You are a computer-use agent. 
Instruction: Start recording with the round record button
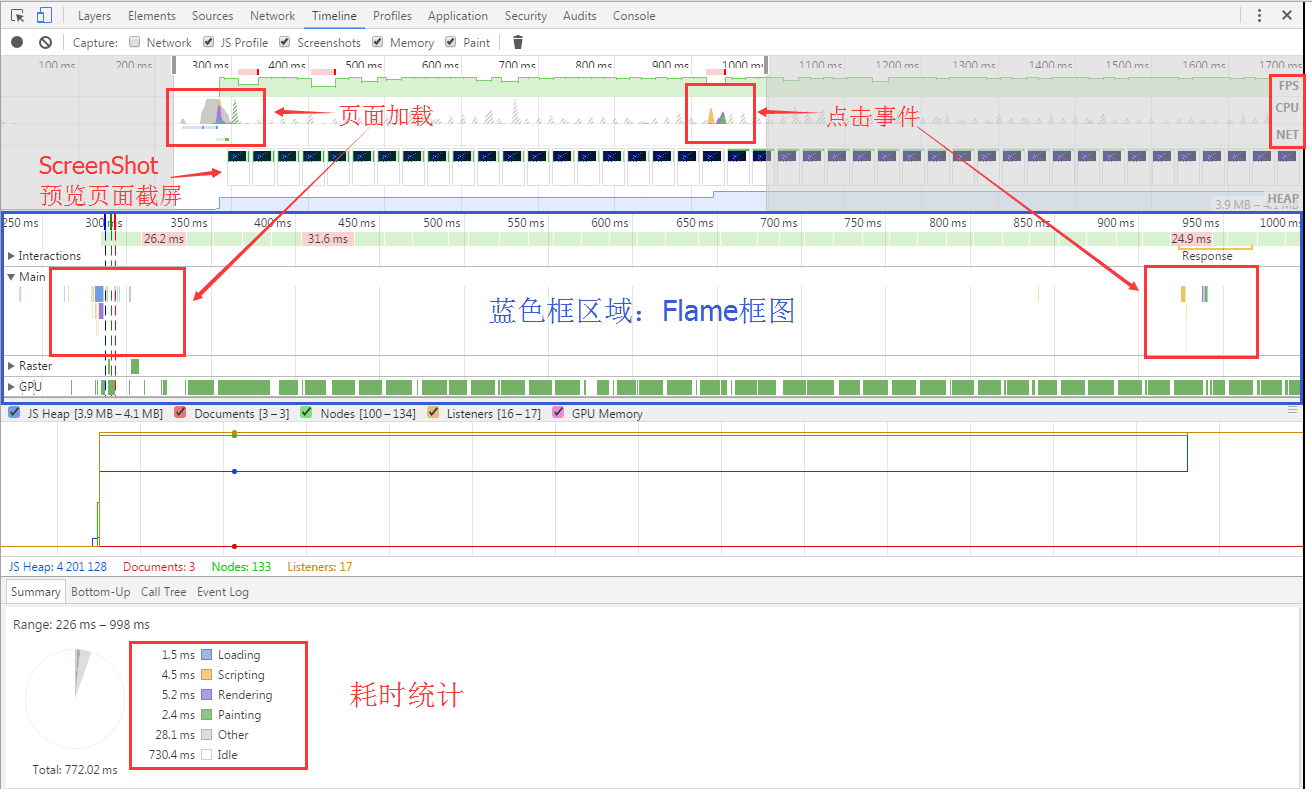pyautogui.click(x=17, y=42)
